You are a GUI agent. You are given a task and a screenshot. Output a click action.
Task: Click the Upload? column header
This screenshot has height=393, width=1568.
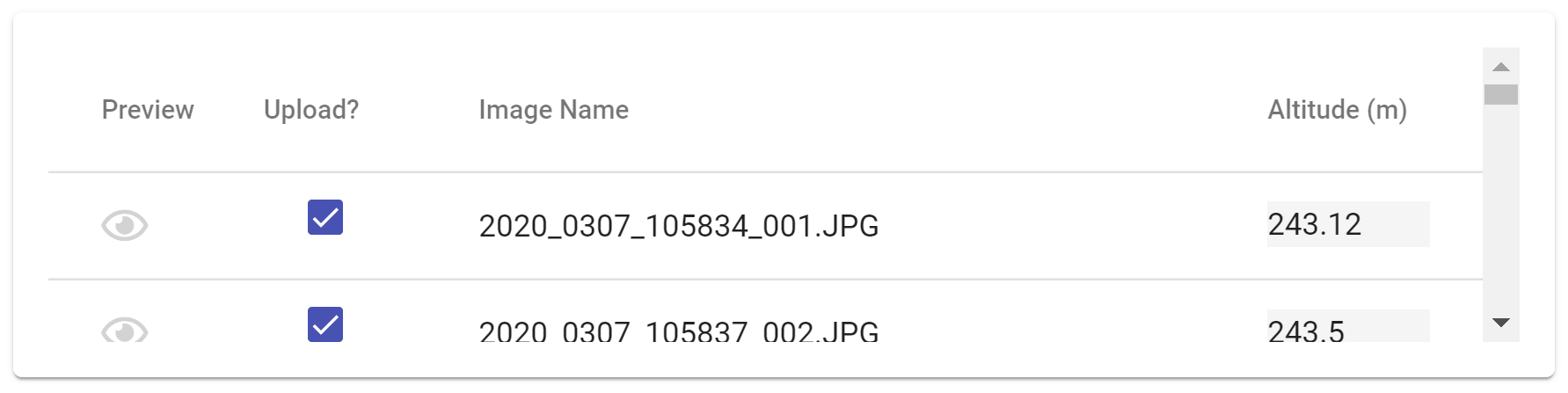311,110
